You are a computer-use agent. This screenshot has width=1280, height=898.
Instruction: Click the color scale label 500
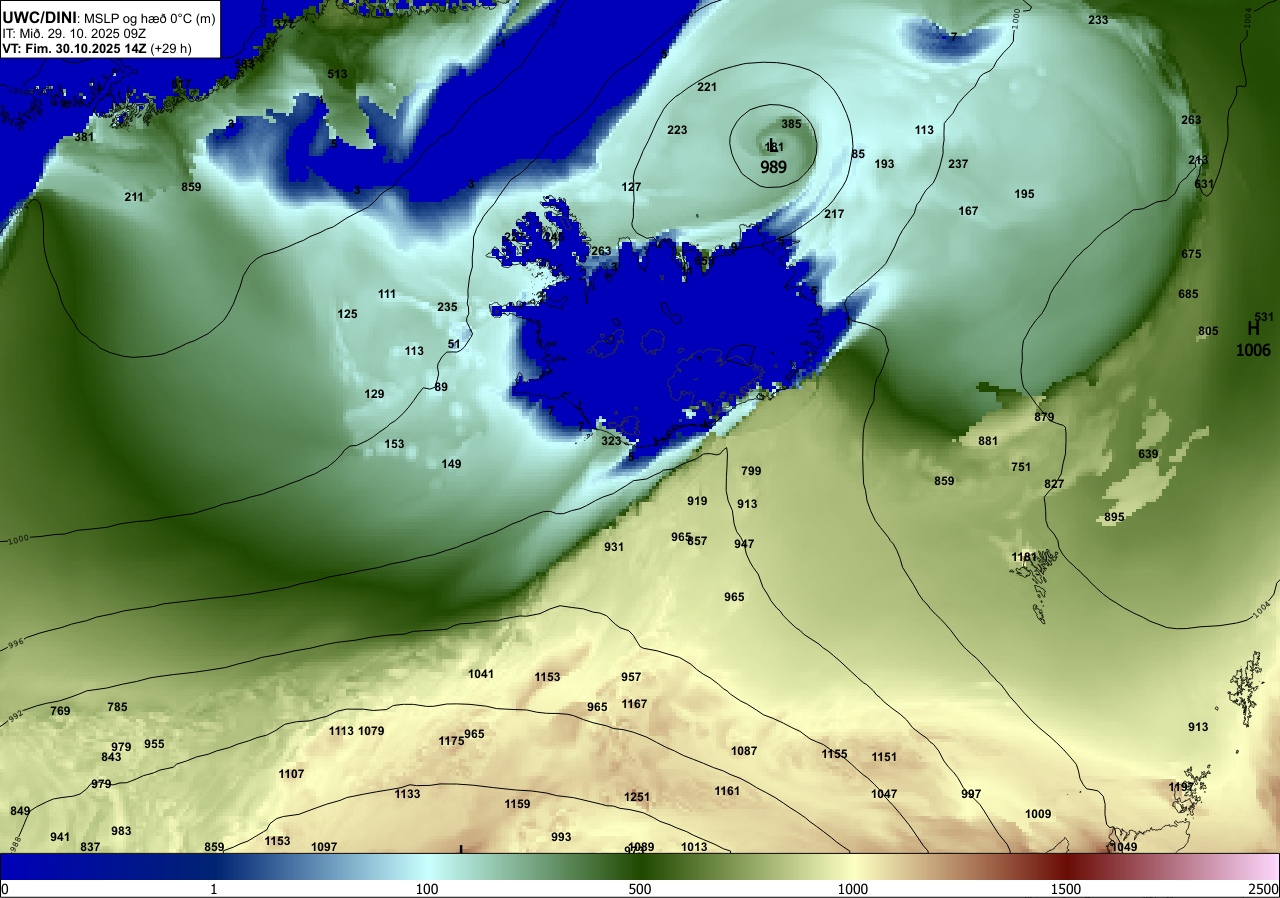(640, 889)
